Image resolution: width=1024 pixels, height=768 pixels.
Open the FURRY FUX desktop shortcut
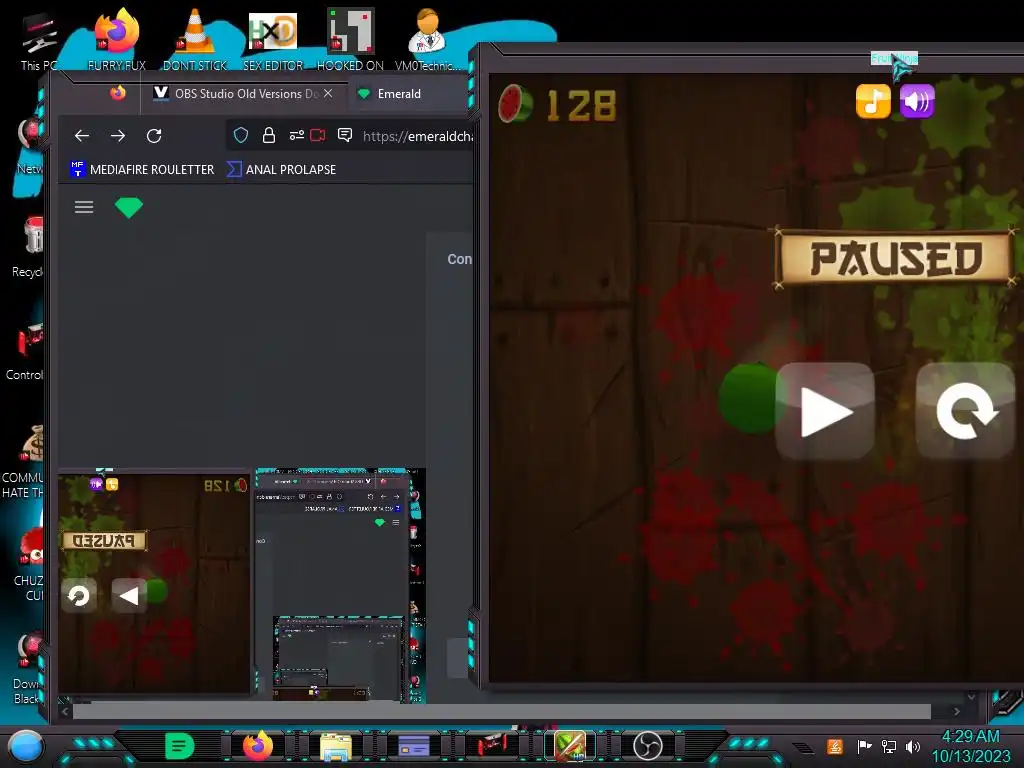[x=117, y=39]
